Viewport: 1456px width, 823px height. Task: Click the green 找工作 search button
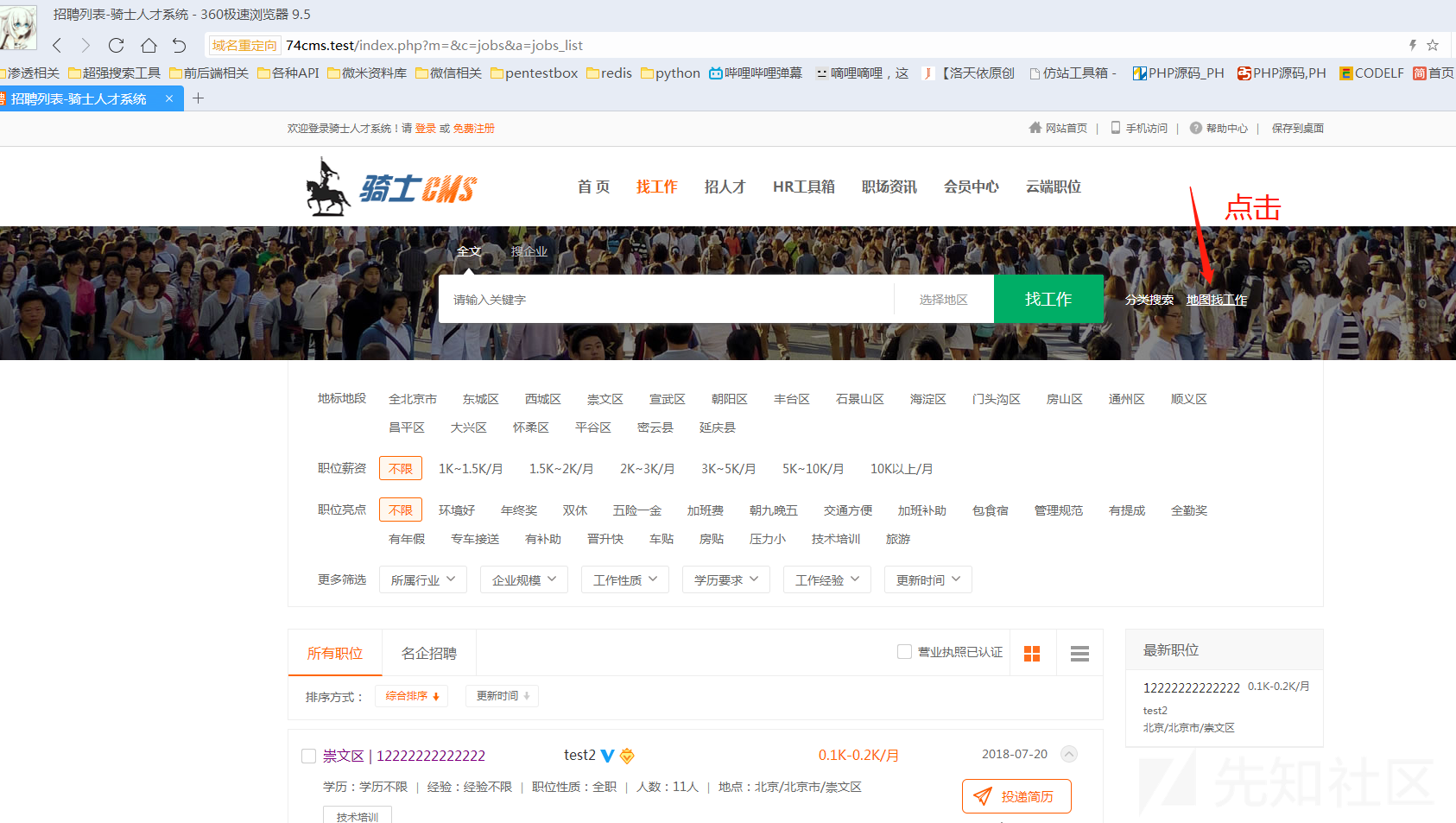(x=1048, y=299)
